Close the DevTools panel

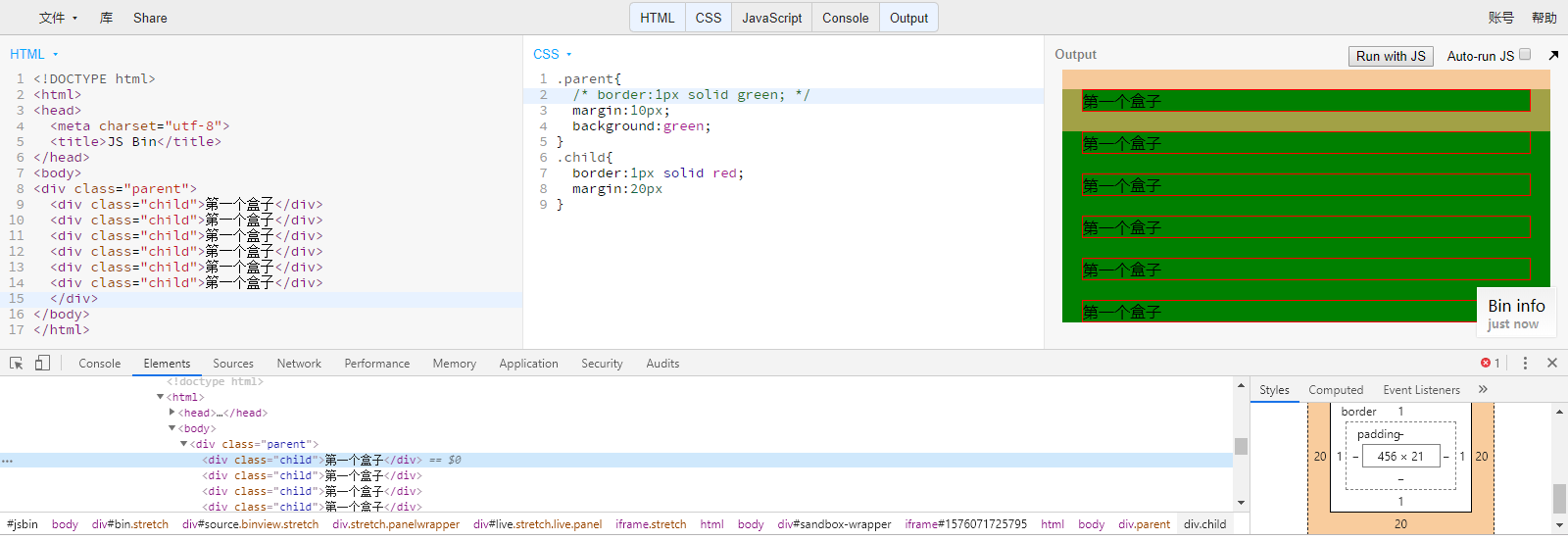1552,363
